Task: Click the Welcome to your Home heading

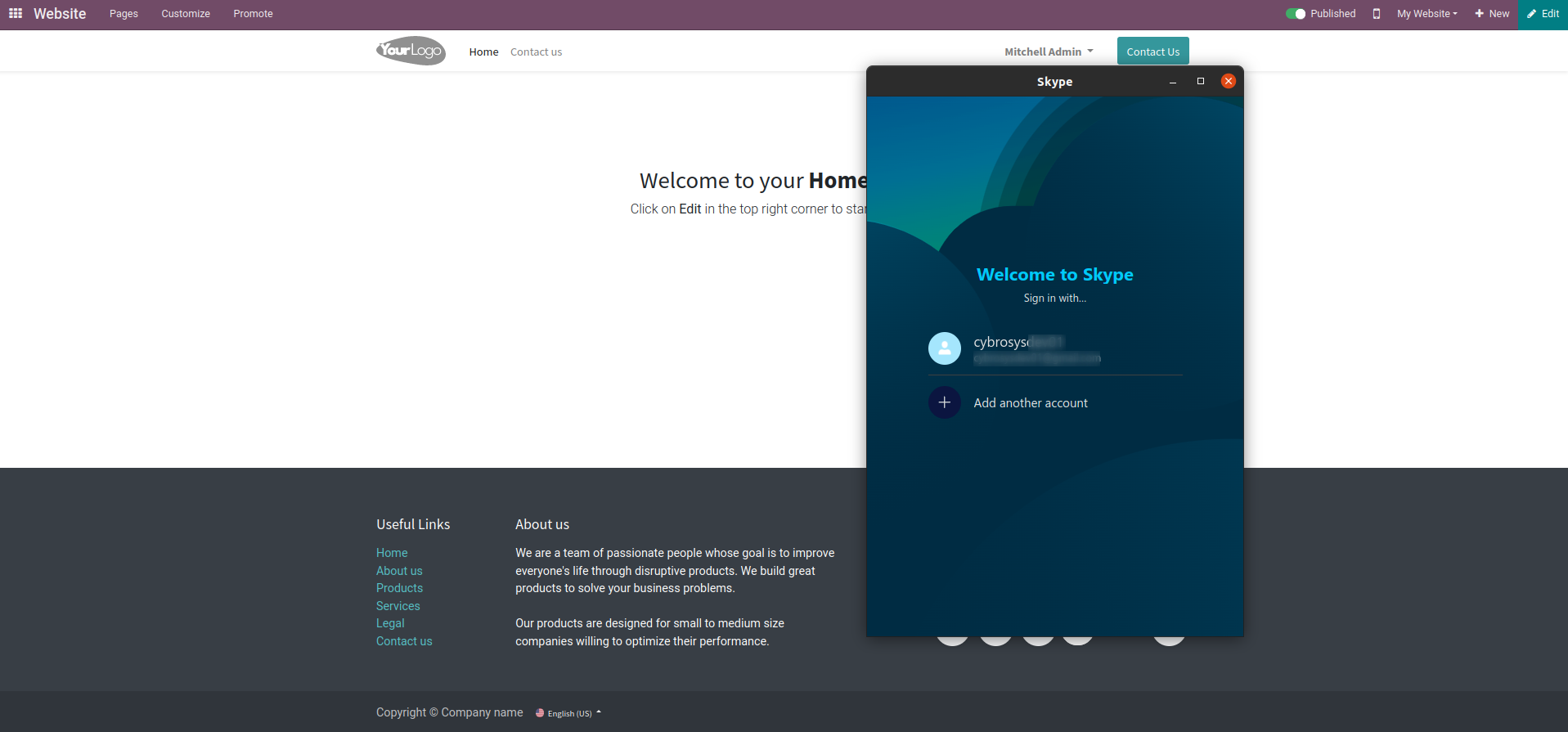Action: pos(753,181)
